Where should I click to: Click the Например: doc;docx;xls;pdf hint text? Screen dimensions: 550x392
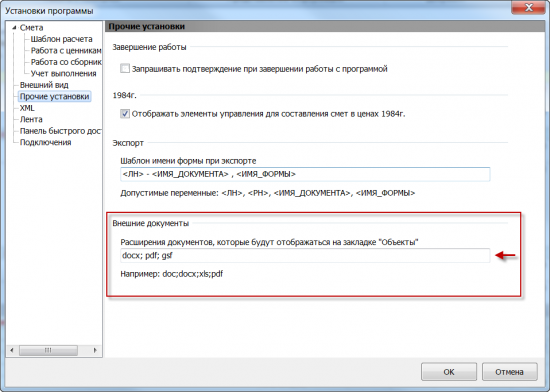[x=172, y=274]
